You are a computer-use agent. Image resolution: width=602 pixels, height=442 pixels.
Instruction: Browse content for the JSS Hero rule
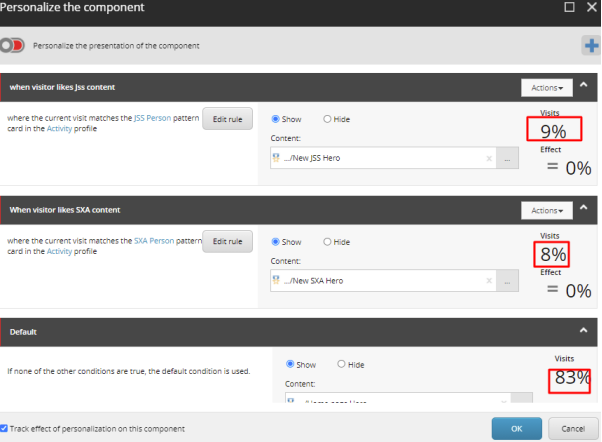tap(509, 158)
